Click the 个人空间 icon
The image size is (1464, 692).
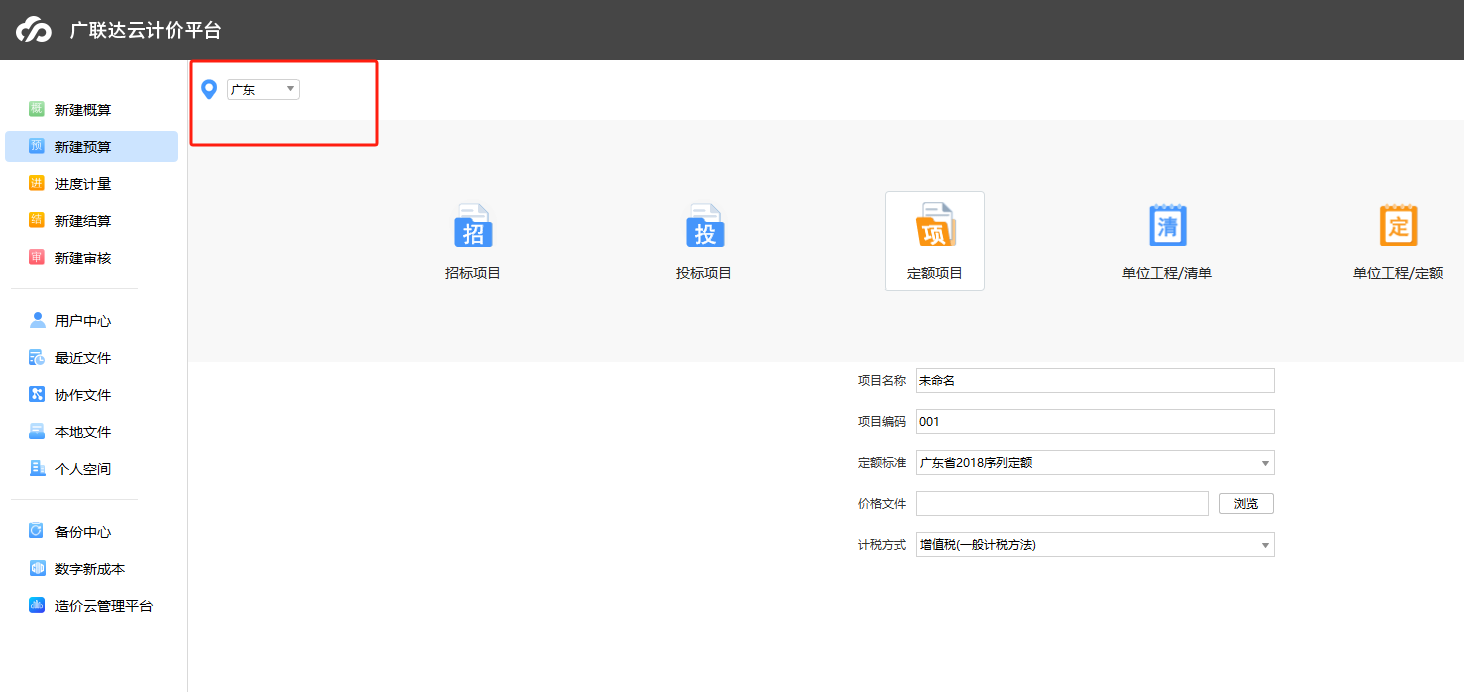tap(37, 468)
